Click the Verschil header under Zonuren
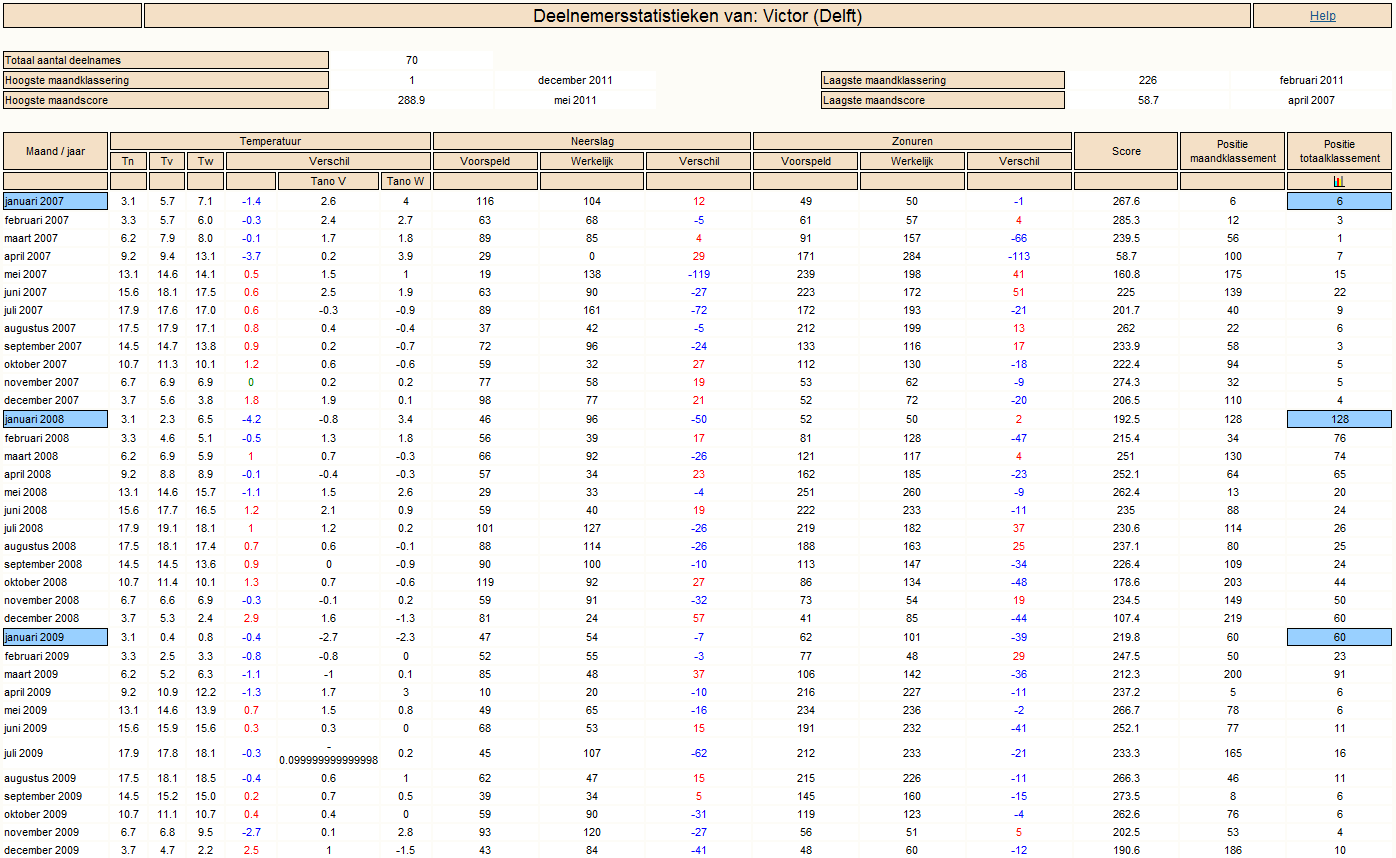 1018,161
